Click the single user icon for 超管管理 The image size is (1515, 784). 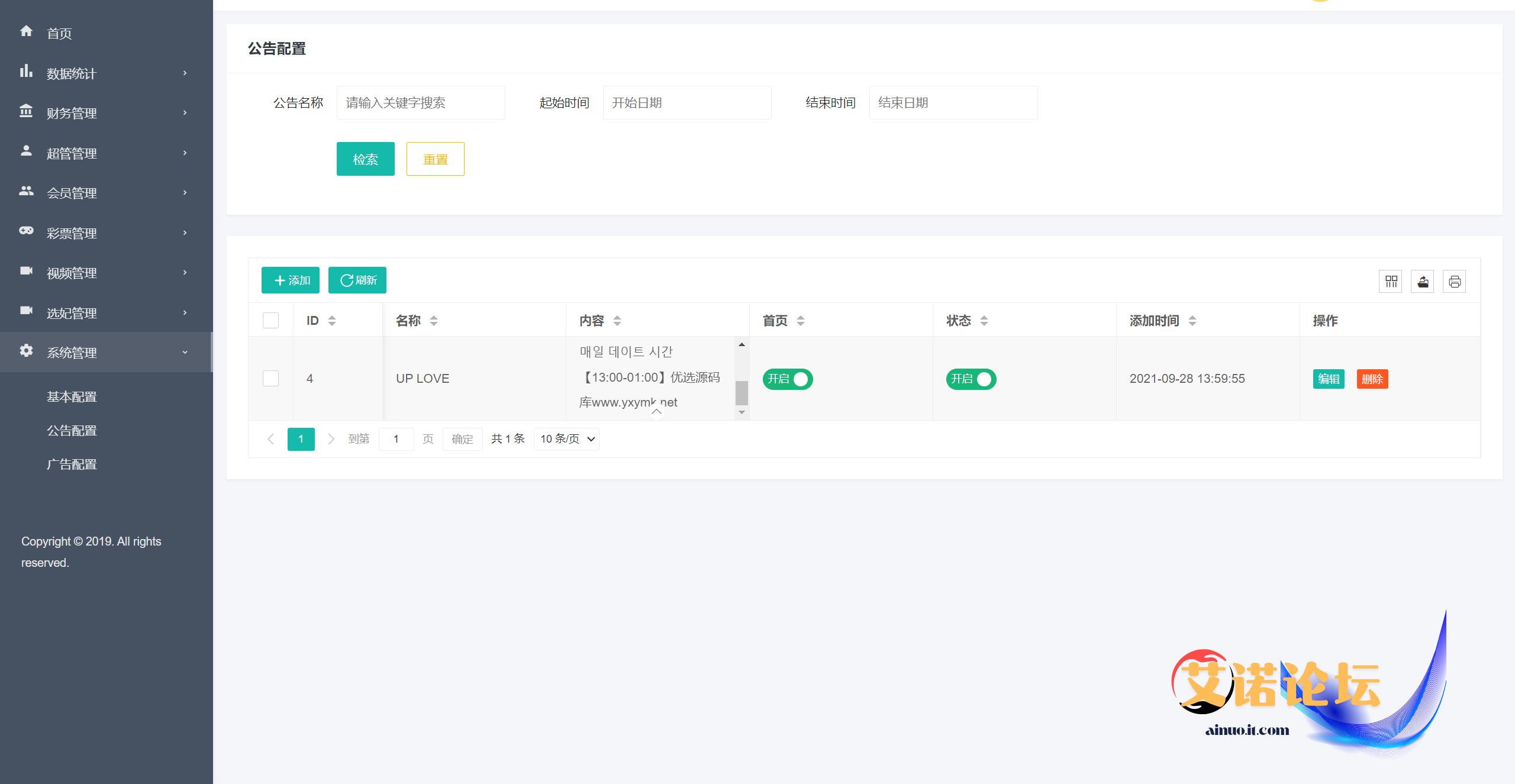coord(26,151)
